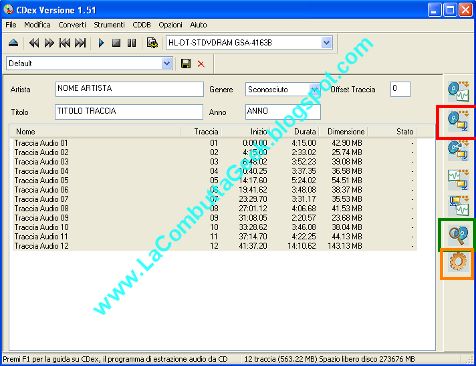Click the eject CD icon
Screen dimensions: 476x366
(x=13, y=43)
